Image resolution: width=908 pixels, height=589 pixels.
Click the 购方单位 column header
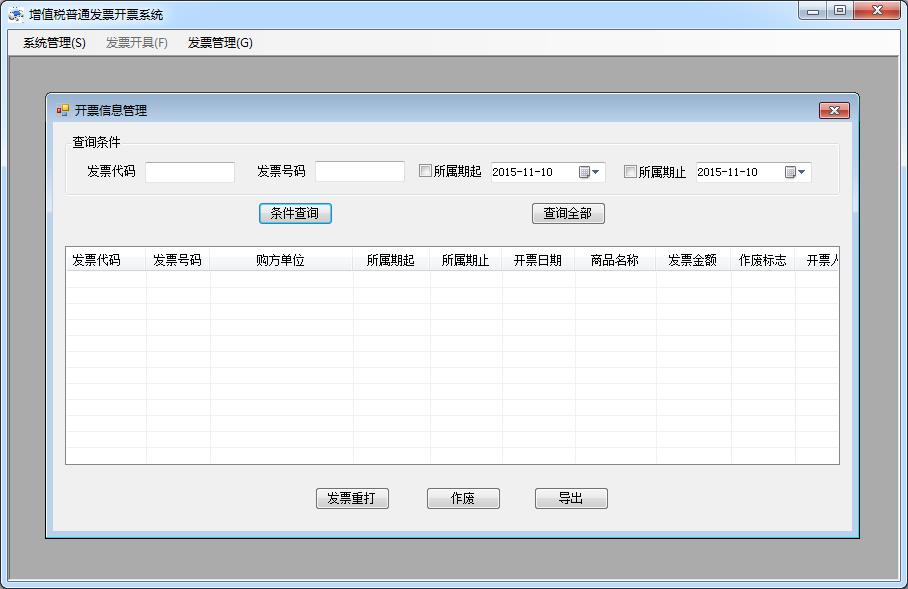click(x=280, y=260)
